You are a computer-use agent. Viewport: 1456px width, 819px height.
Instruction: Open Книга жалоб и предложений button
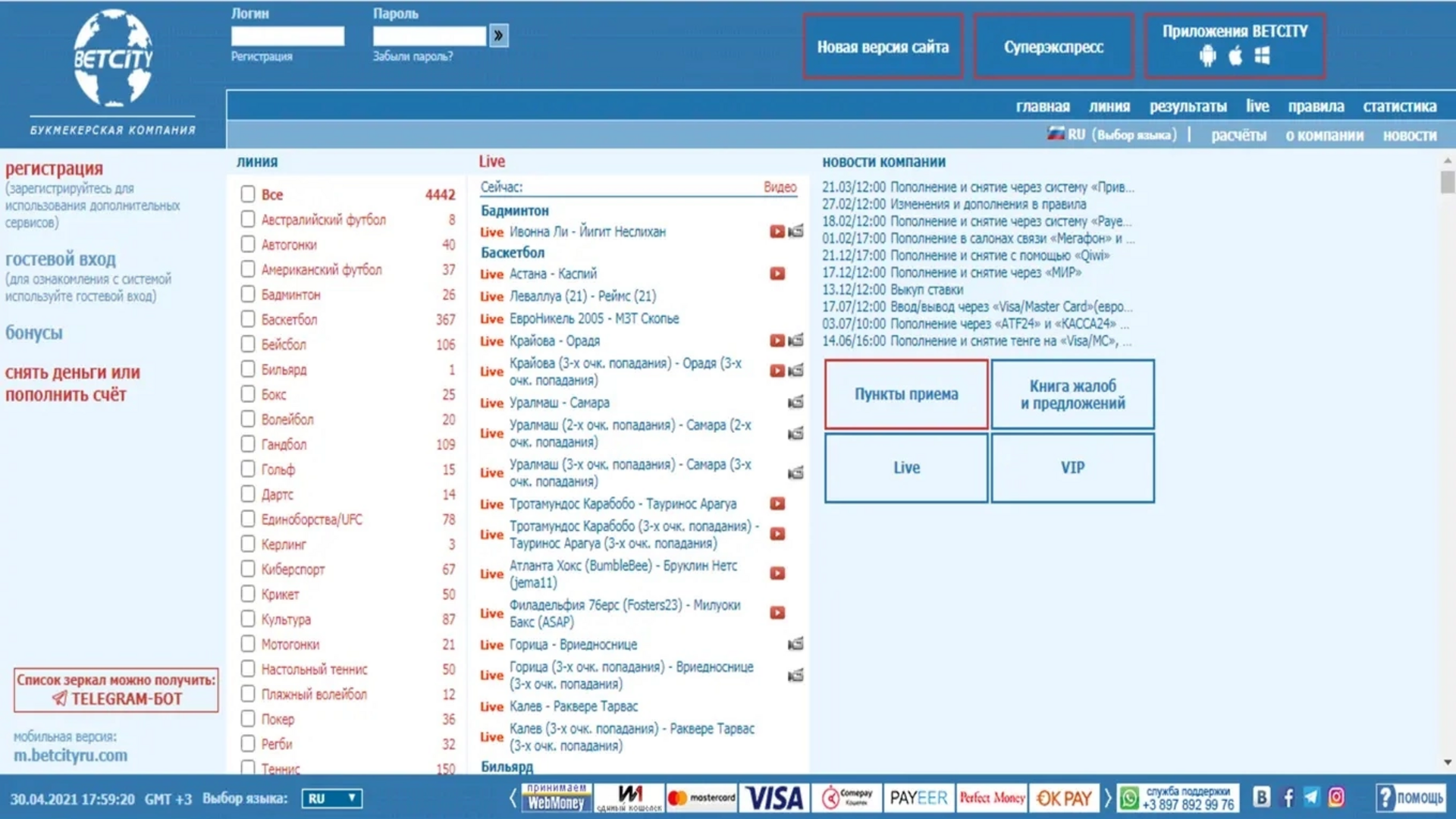coord(1072,394)
